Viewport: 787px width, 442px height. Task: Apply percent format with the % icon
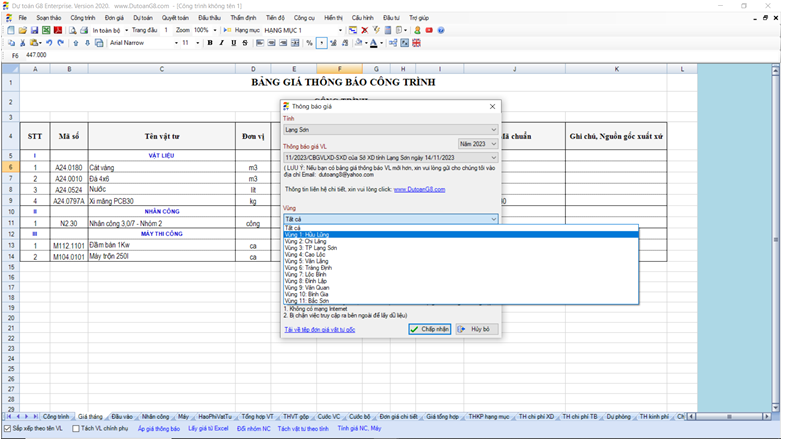pyautogui.click(x=309, y=43)
